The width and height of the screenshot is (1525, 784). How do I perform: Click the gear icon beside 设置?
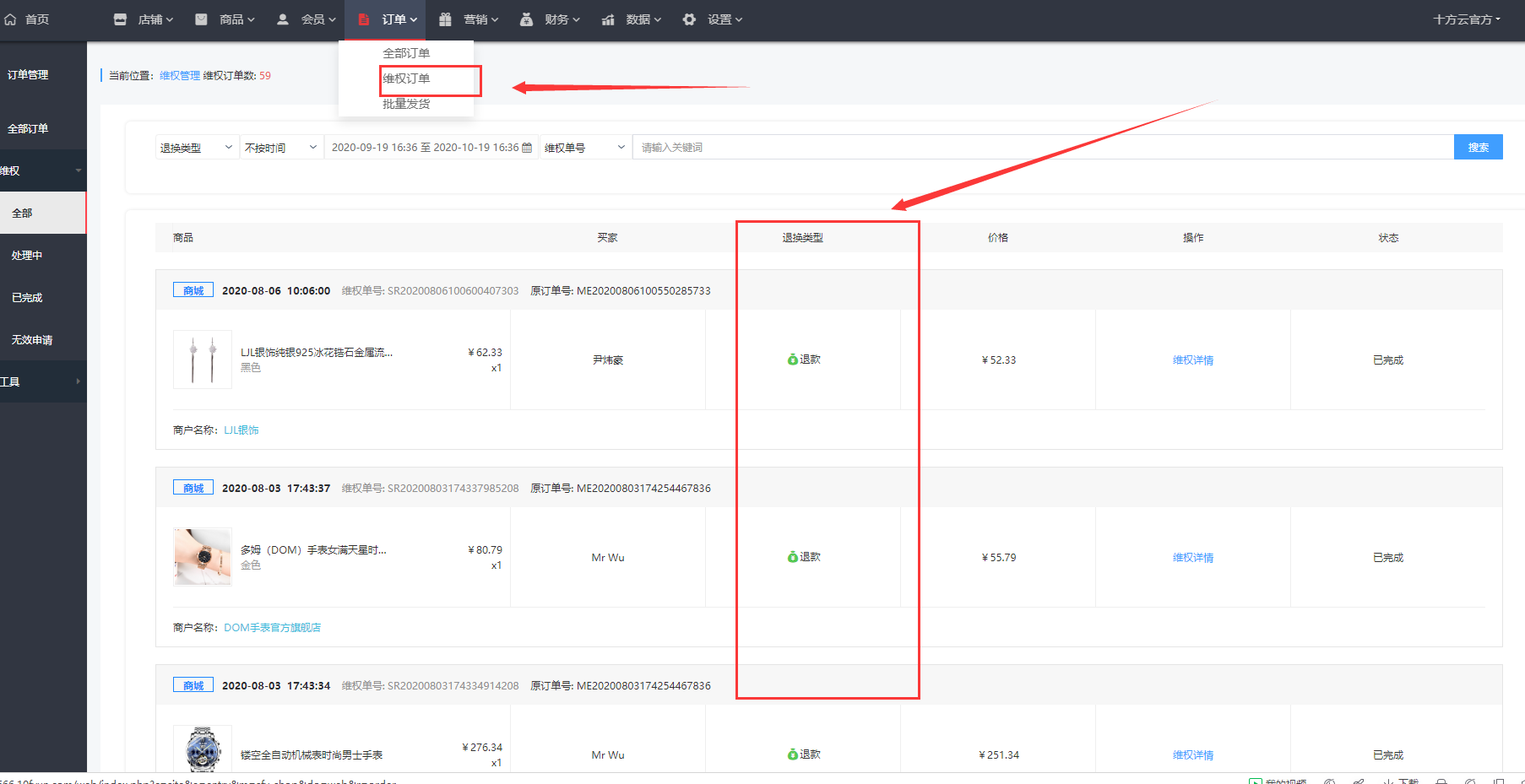[x=689, y=19]
